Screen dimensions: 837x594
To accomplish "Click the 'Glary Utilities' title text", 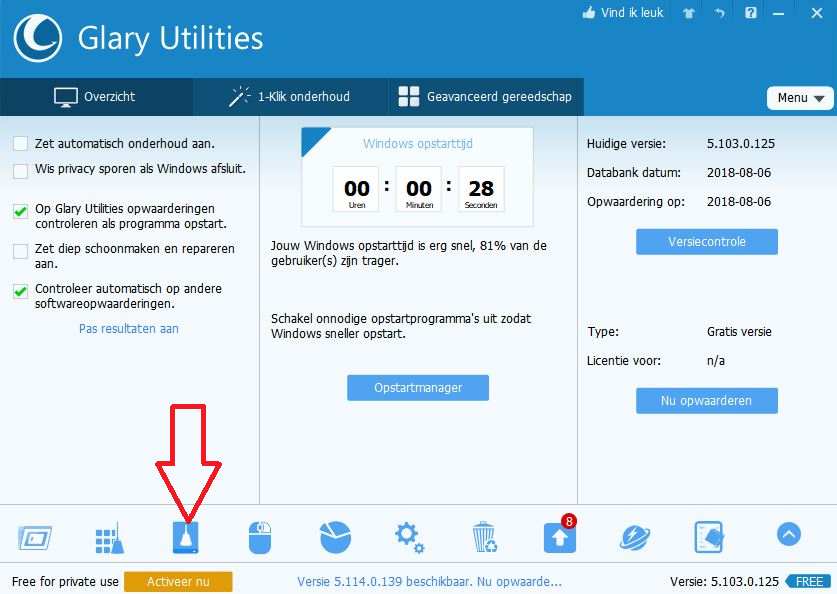I will [171, 38].
